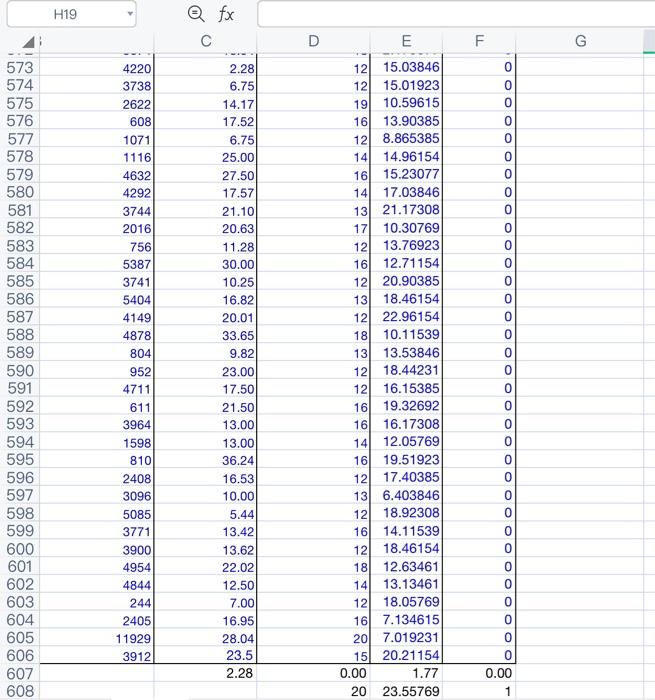Click cell with 20 in row 605
The image size is (655, 700).
(x=313, y=638)
